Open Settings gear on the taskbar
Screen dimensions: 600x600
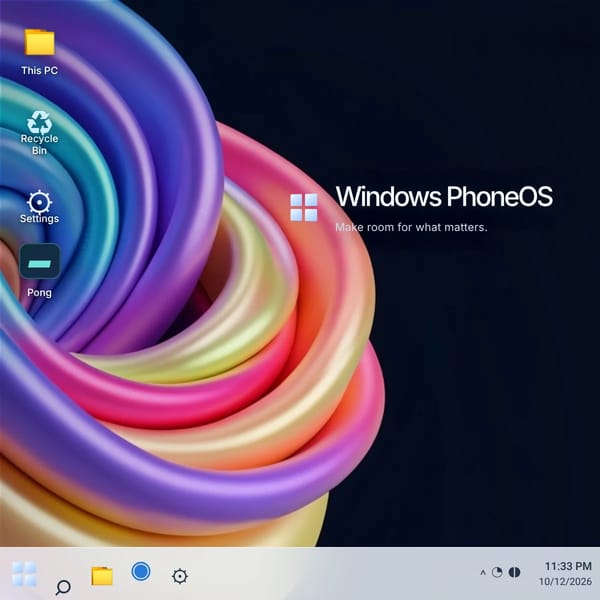[180, 576]
